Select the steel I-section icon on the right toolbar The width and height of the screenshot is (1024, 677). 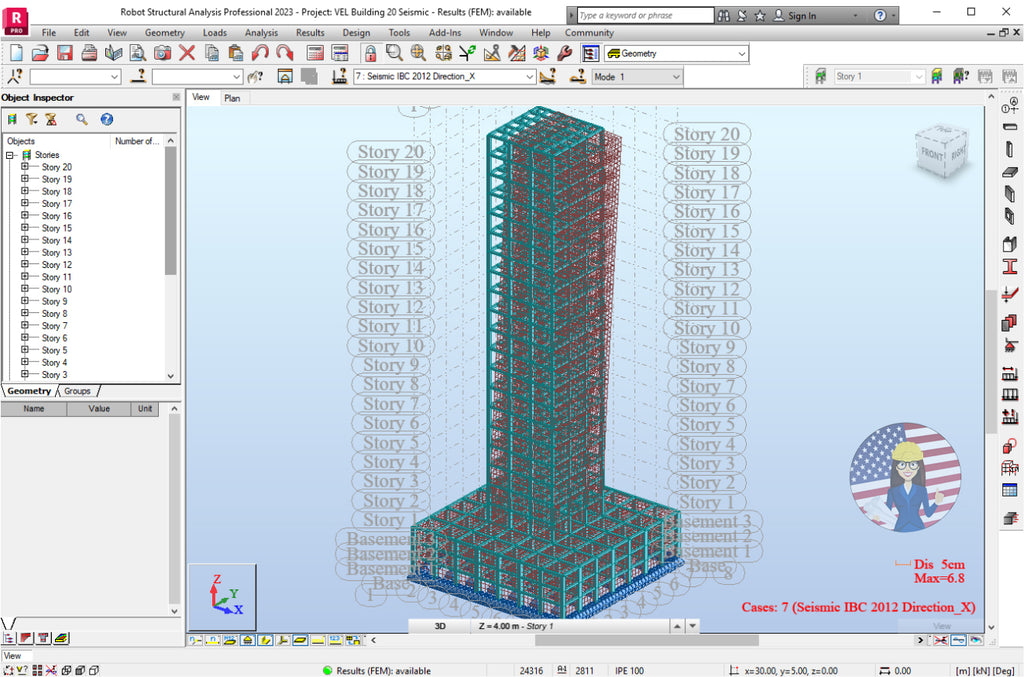[1010, 266]
